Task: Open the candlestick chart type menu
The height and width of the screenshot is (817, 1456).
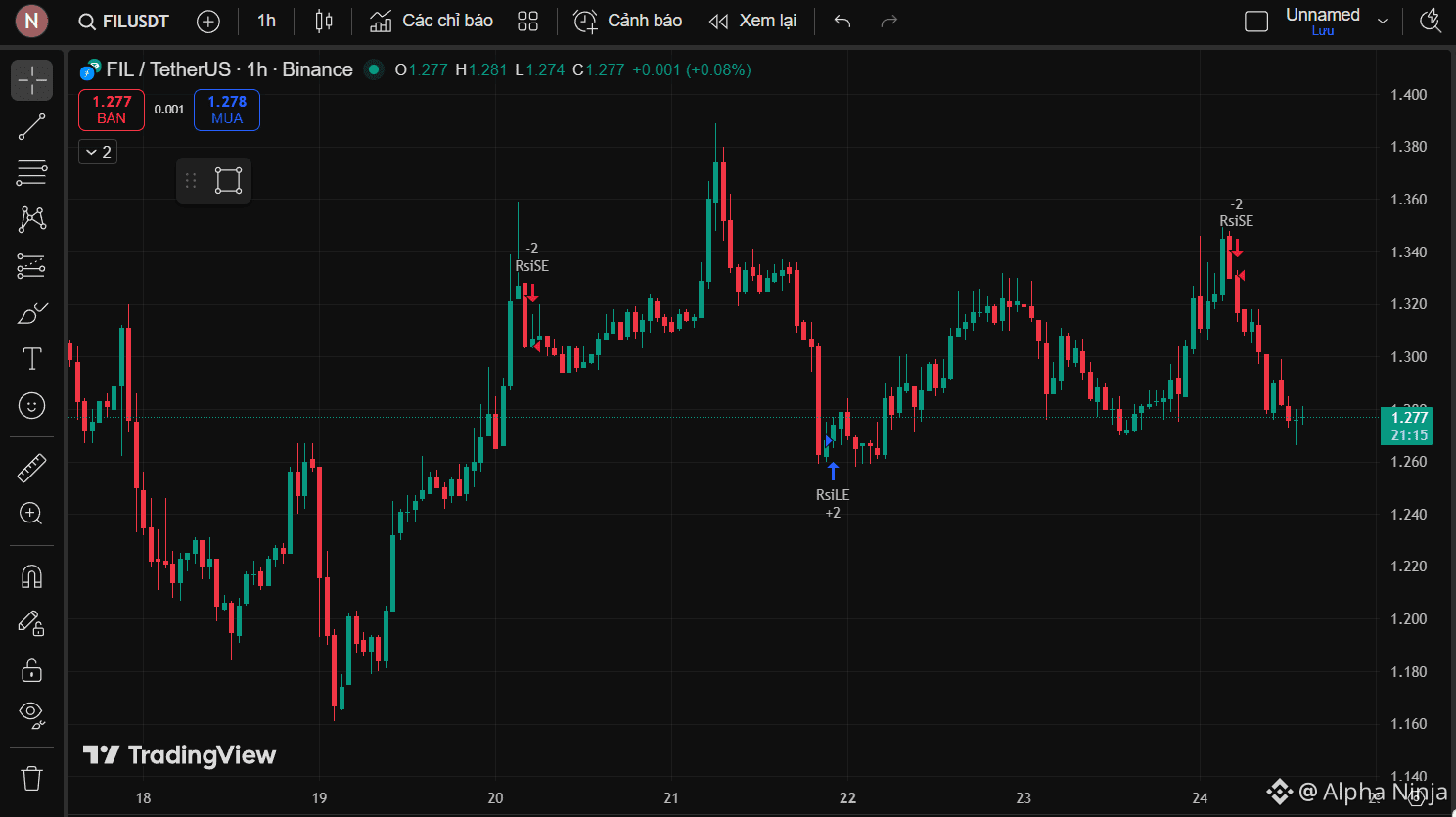Action: (324, 22)
